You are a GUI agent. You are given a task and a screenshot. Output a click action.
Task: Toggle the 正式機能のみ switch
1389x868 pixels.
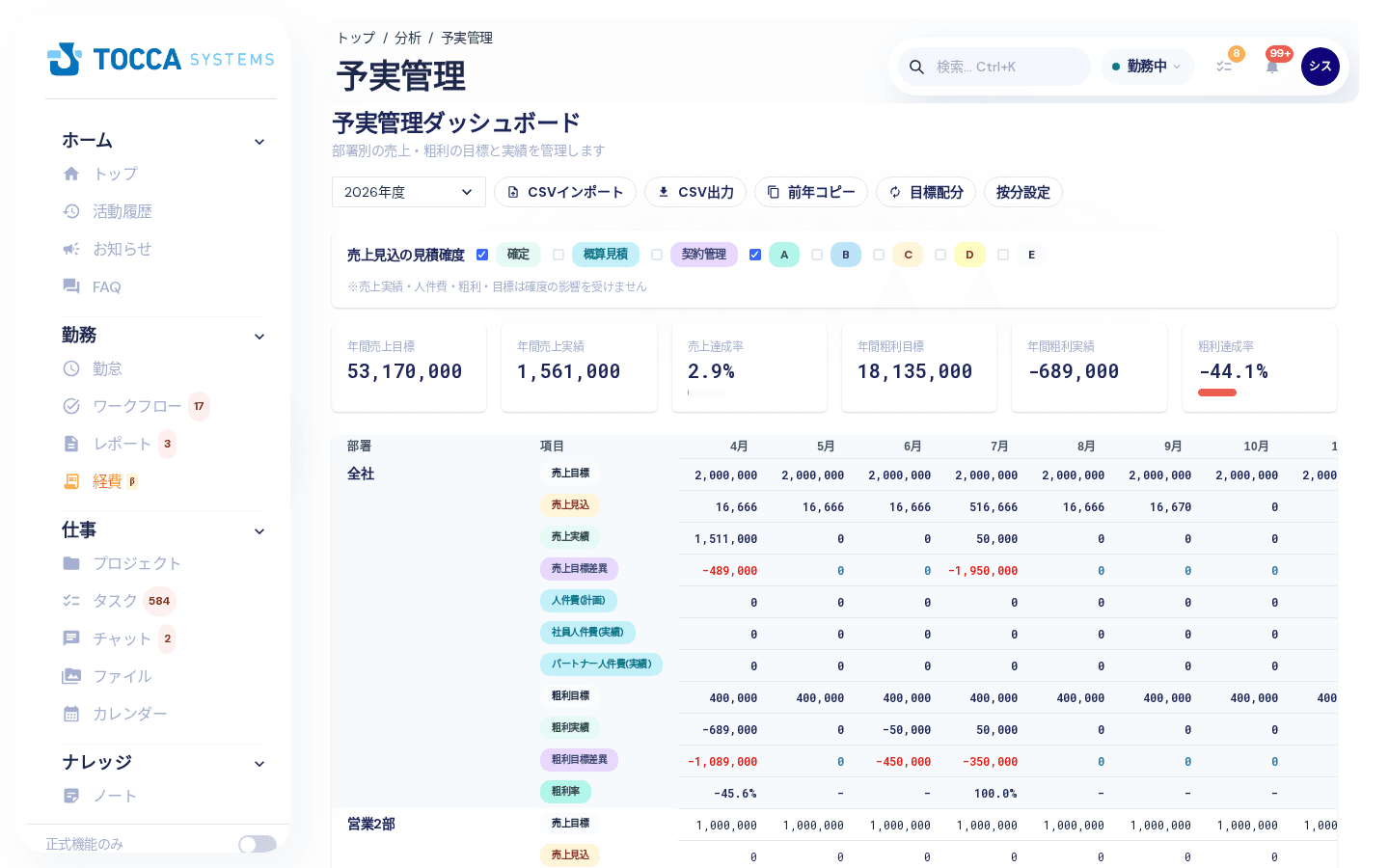coord(258,844)
